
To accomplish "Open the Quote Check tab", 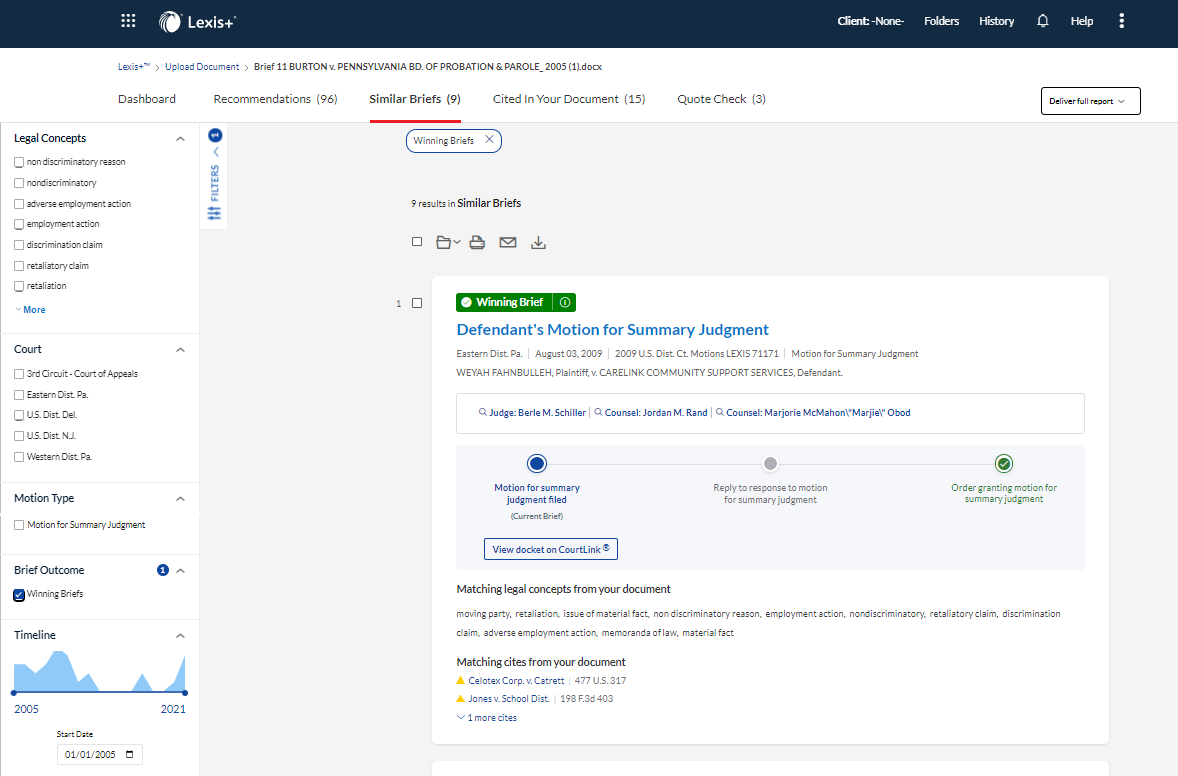I will pyautogui.click(x=721, y=99).
